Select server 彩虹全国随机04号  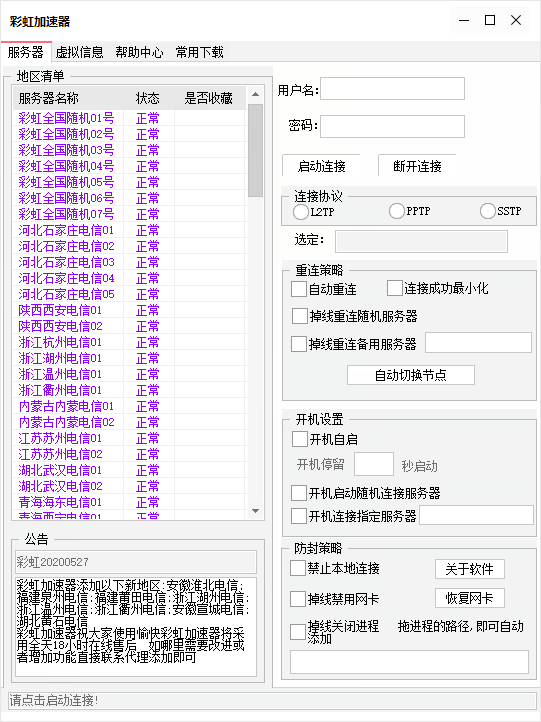click(x=66, y=166)
